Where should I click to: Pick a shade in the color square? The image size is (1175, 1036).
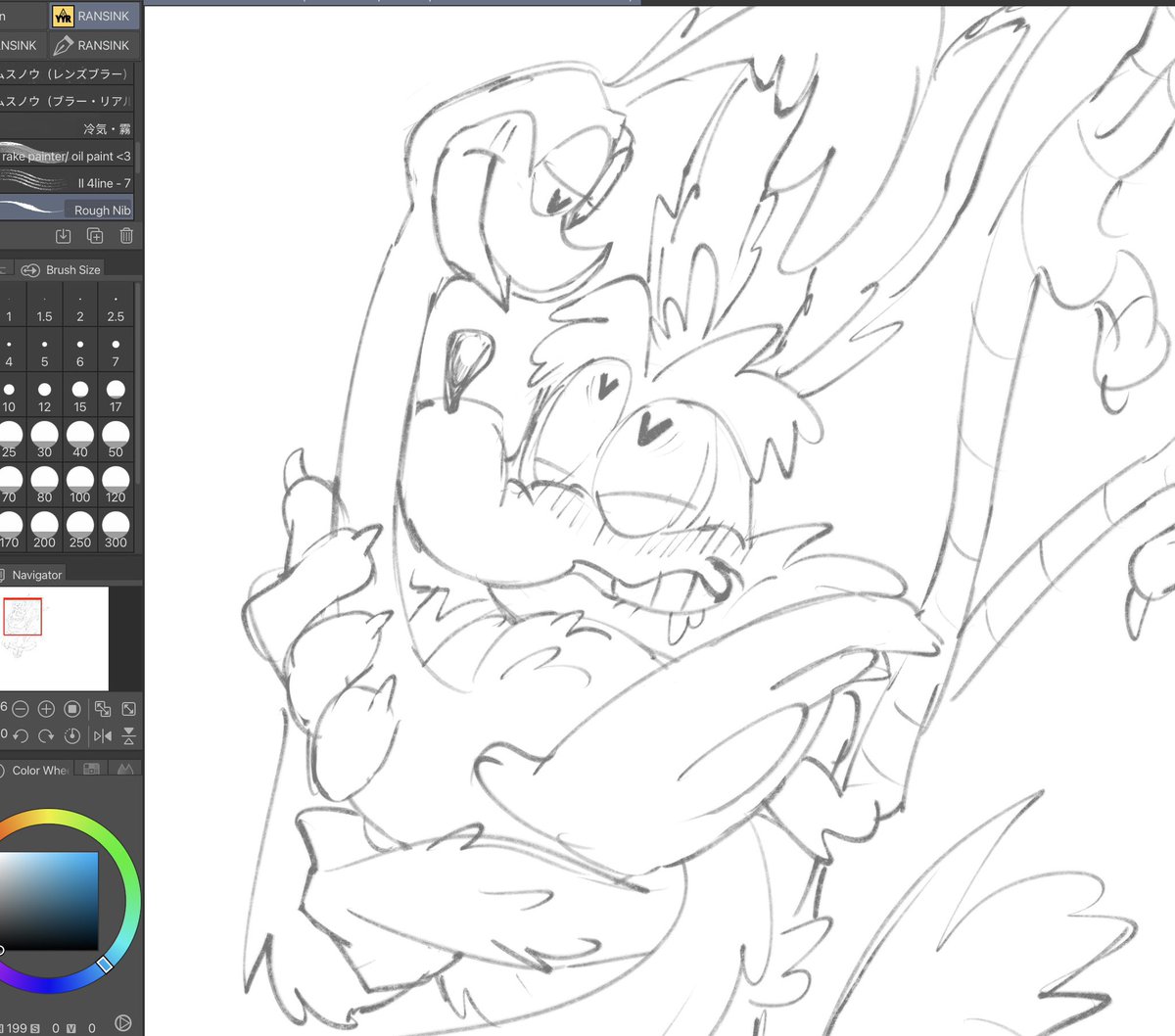point(49,901)
